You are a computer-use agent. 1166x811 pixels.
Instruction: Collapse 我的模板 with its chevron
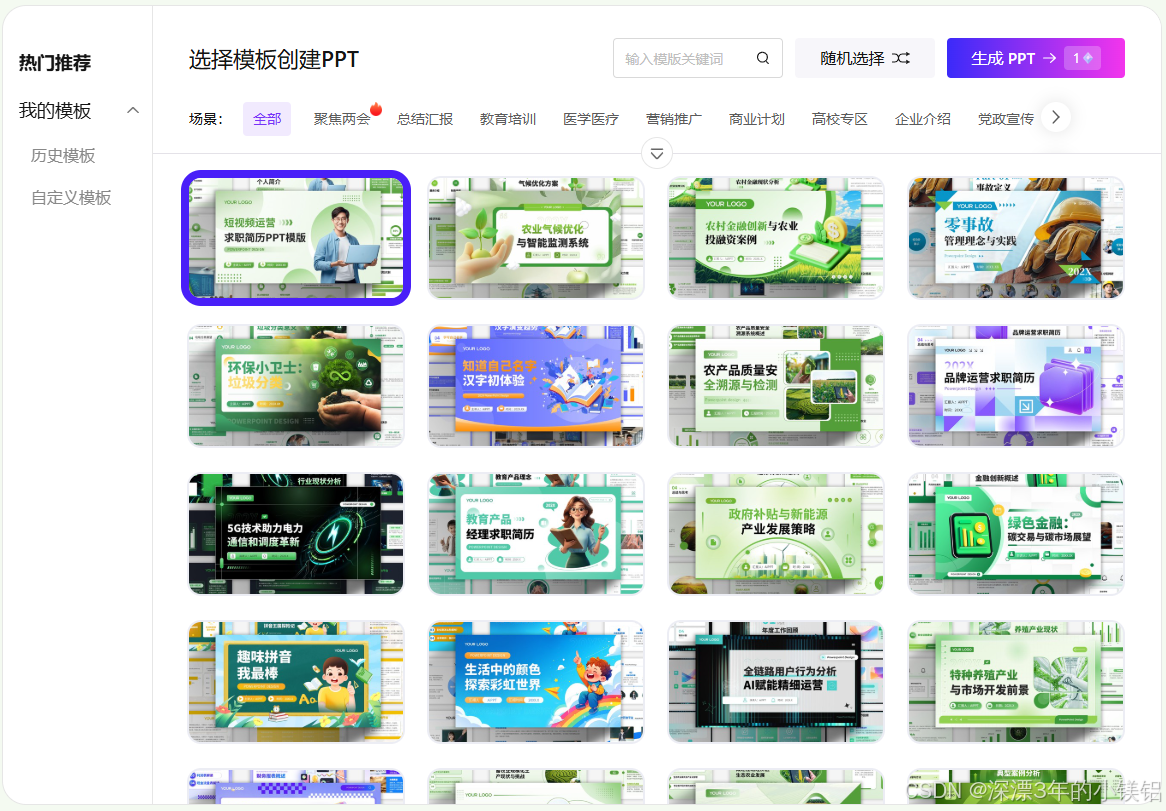click(133, 111)
